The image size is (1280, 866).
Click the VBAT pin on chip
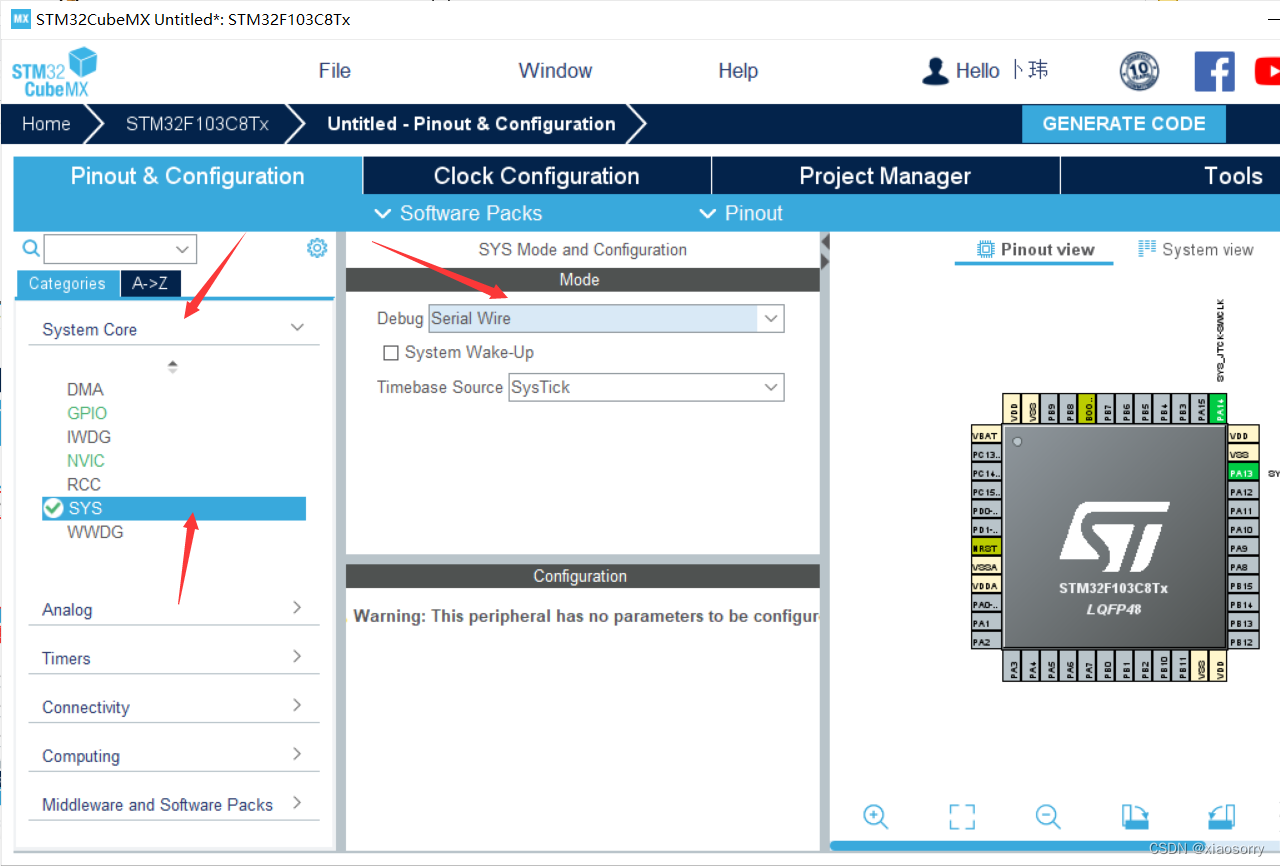pyautogui.click(x=986, y=436)
